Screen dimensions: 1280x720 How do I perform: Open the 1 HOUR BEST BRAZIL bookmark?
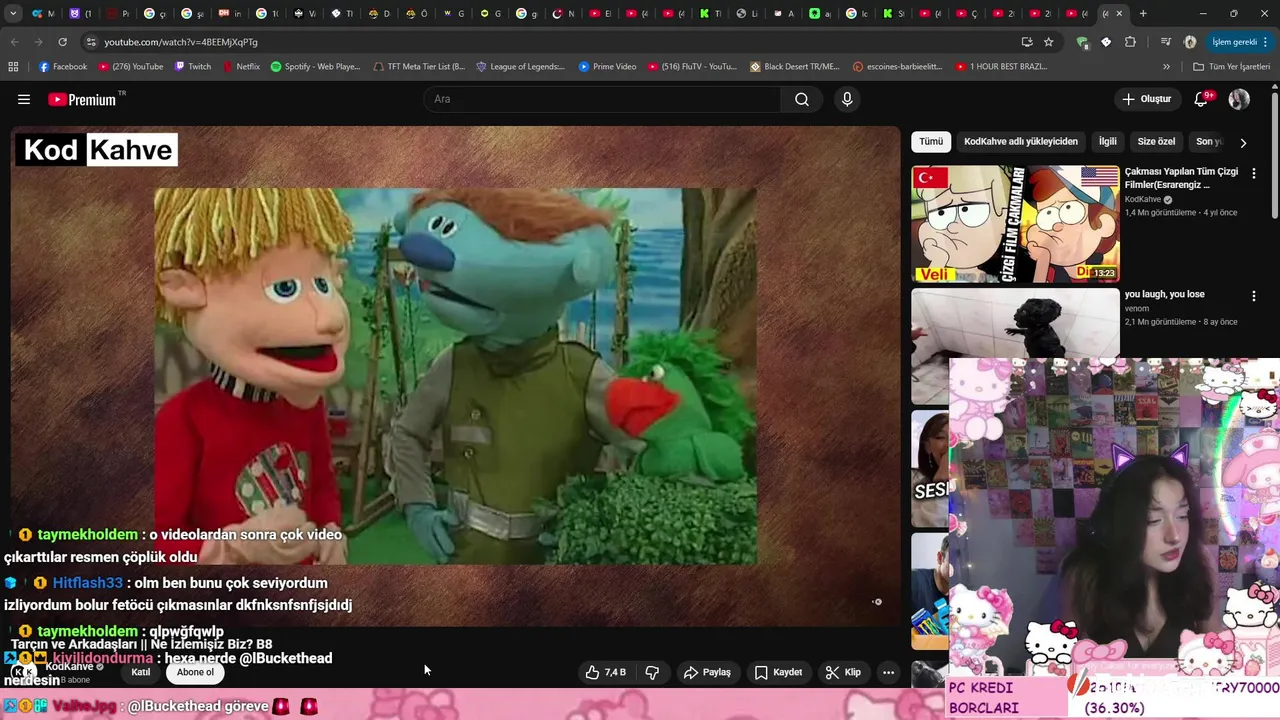point(1001,66)
